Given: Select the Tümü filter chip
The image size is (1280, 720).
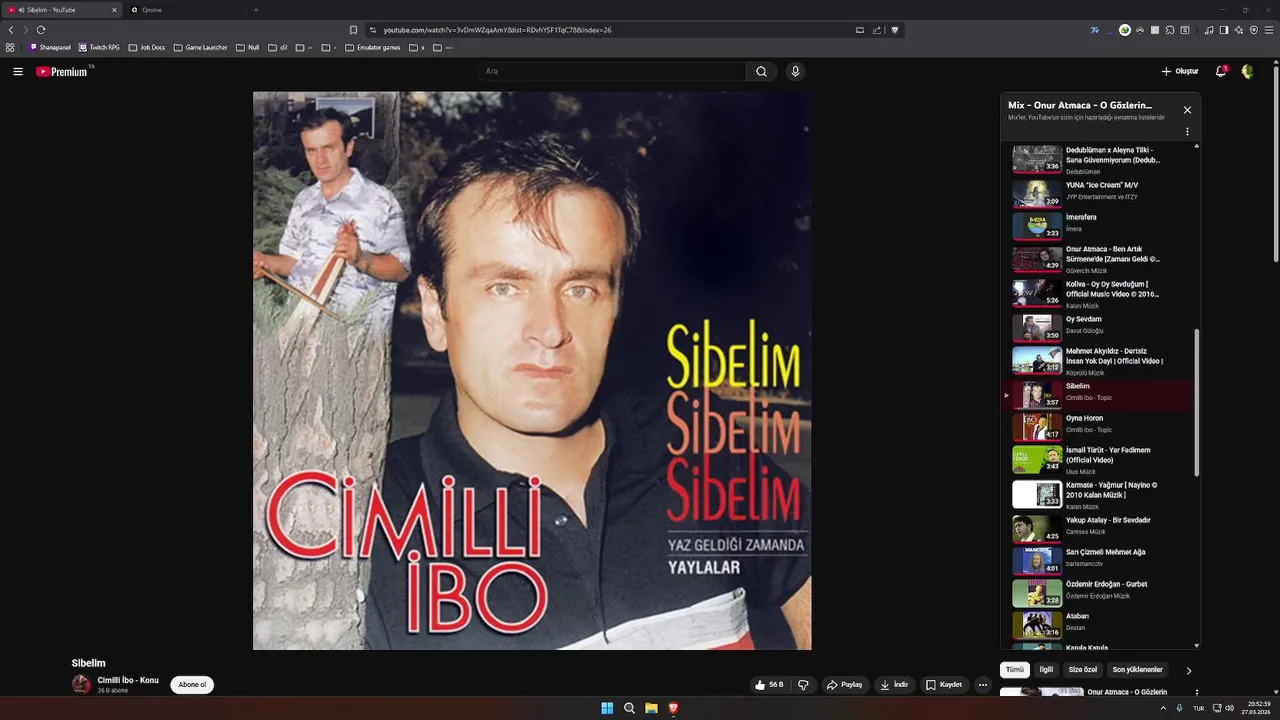Looking at the screenshot, I should (1015, 670).
